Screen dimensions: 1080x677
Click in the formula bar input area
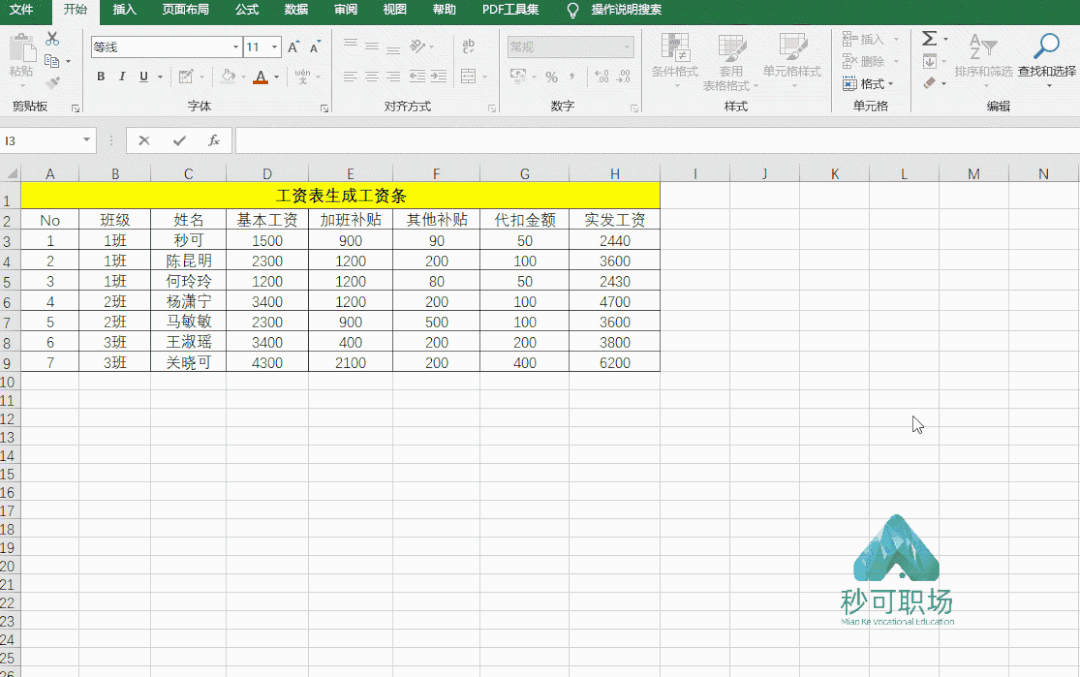657,140
